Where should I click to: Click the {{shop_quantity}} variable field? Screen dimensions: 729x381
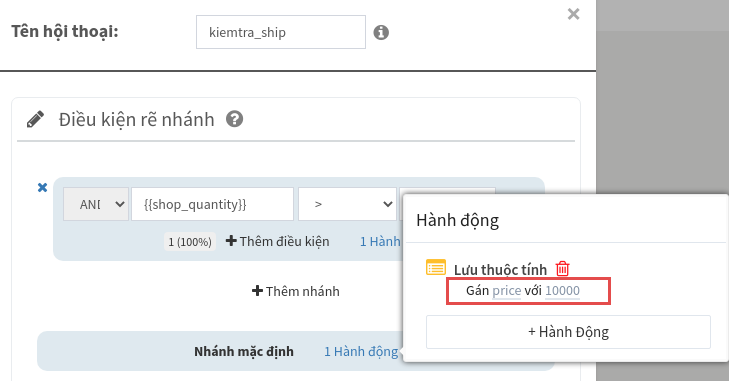tap(212, 204)
